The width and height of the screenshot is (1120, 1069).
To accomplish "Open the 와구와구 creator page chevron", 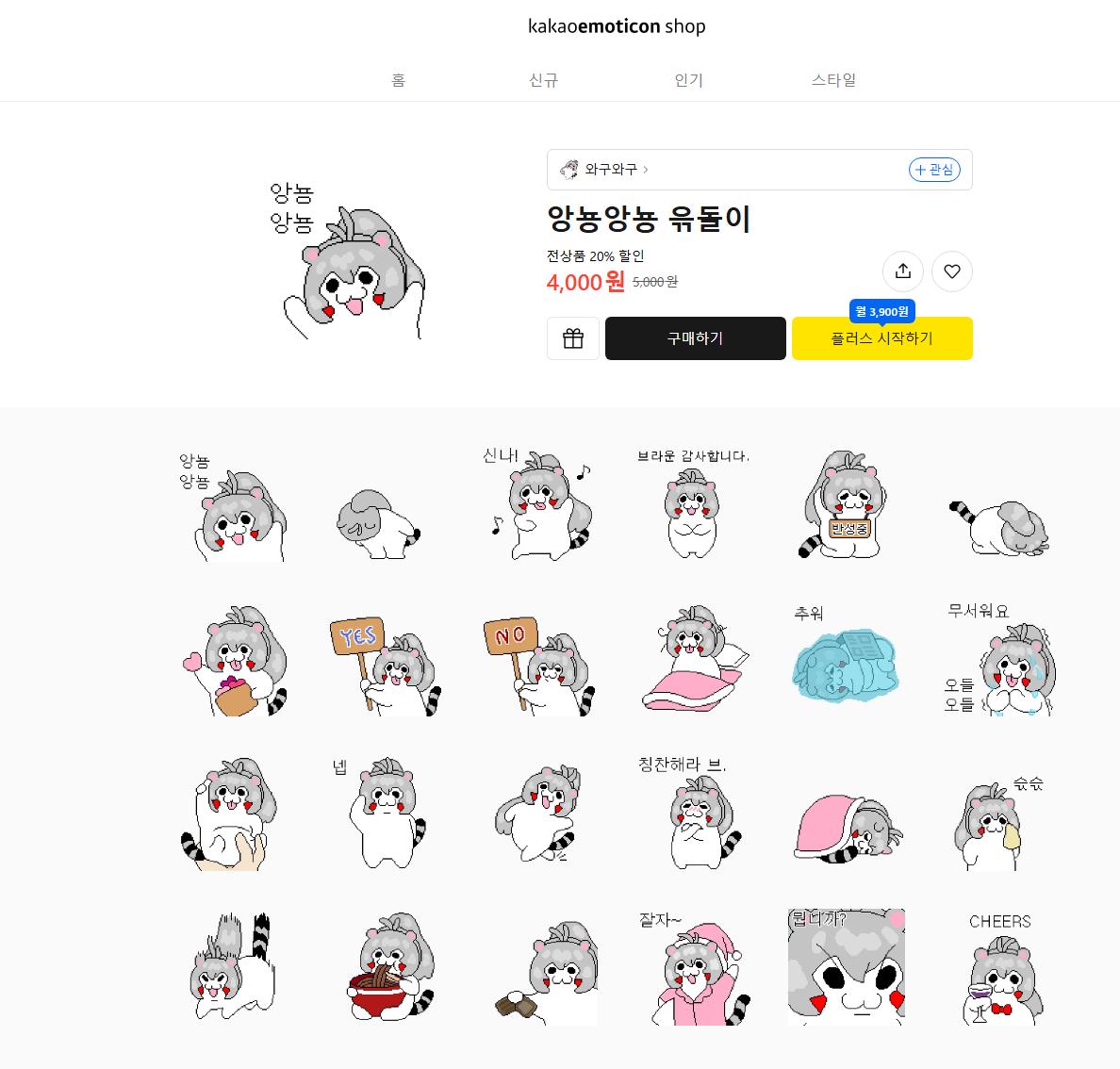I will (646, 170).
